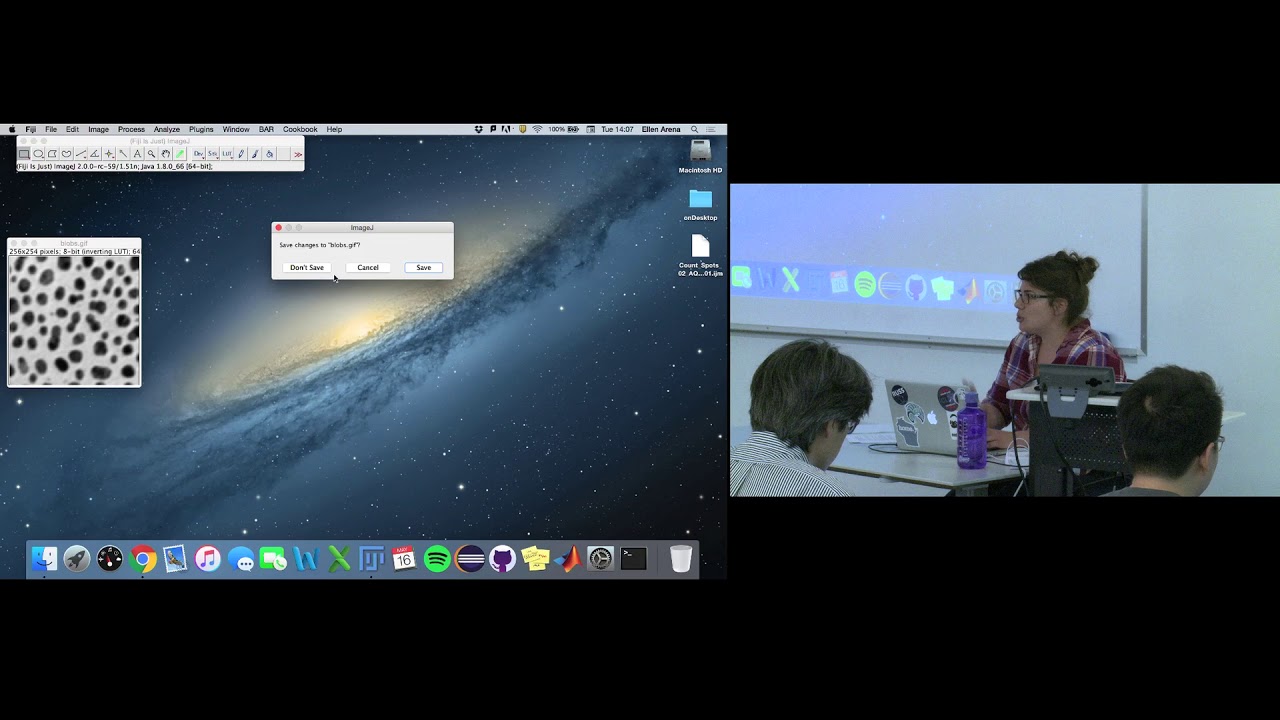Open MATLAB from the dock
This screenshot has width=1280, height=720.
pyautogui.click(x=569, y=558)
